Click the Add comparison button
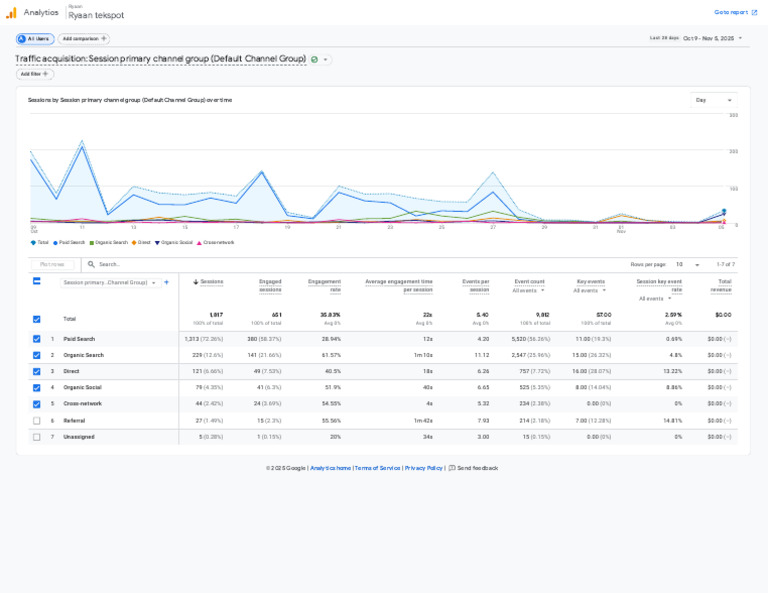This screenshot has height=593, width=768. (x=84, y=39)
